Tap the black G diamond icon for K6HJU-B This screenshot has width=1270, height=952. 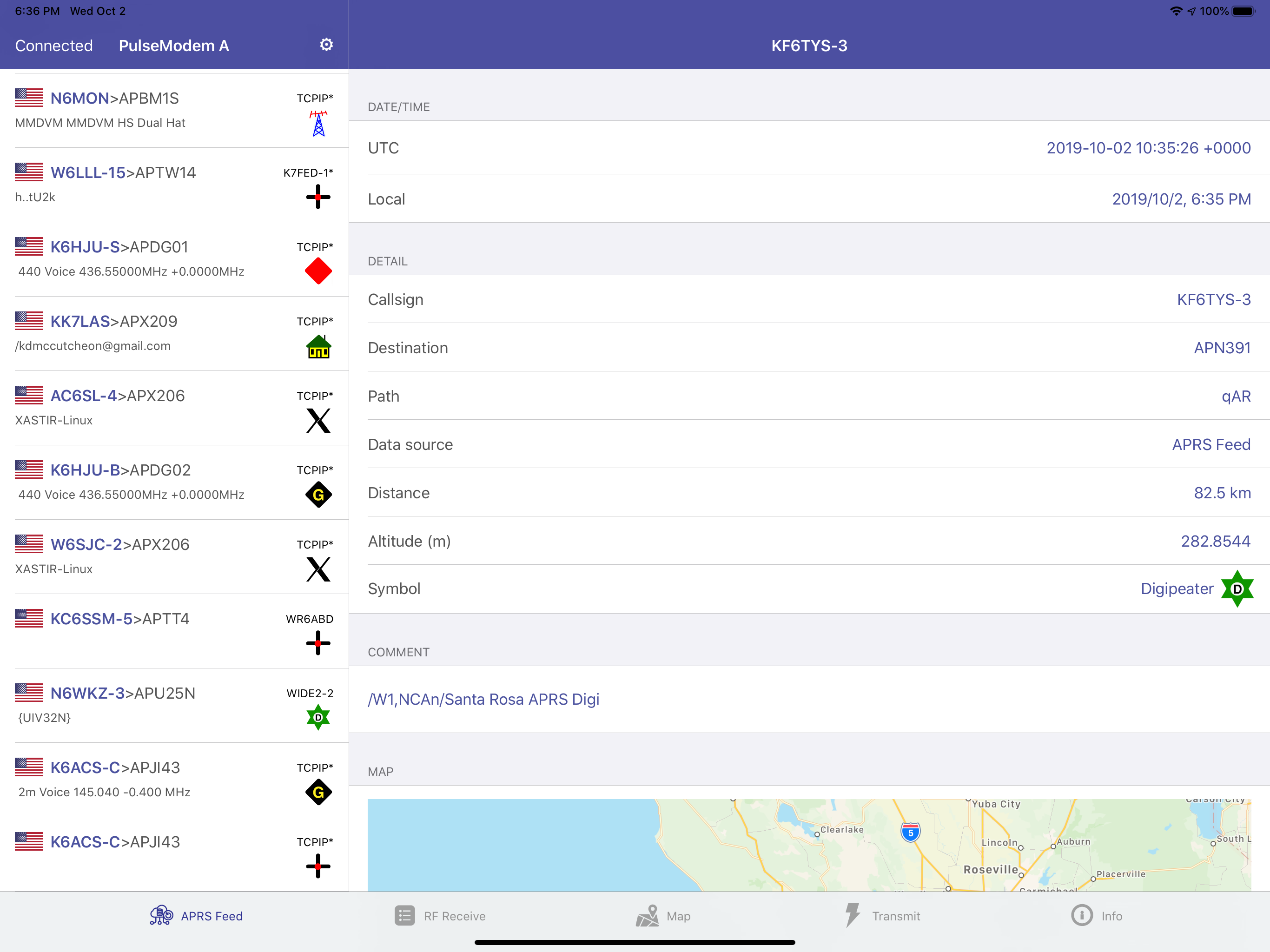point(318,495)
